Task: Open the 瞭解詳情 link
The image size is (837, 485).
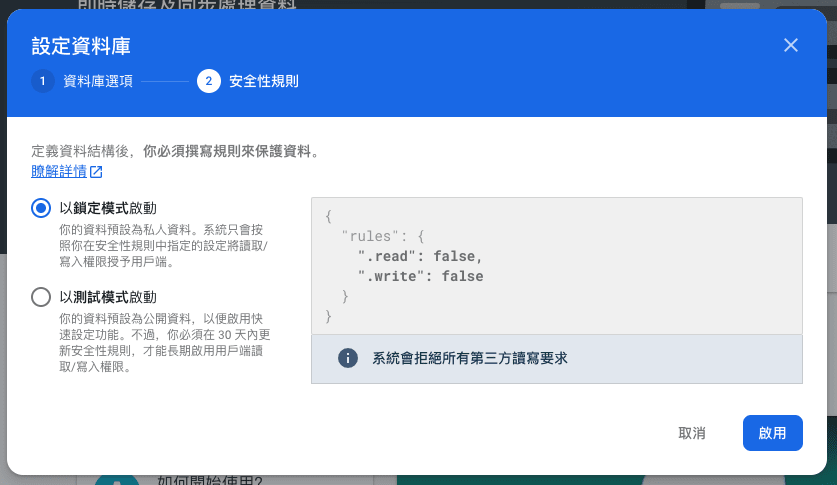Action: click(59, 171)
